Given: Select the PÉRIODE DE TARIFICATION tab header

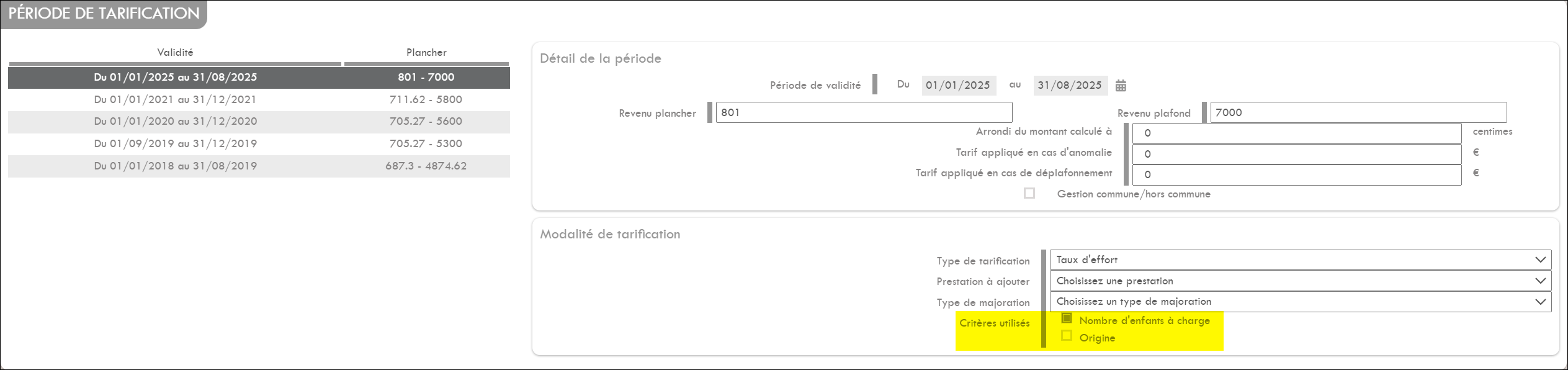Looking at the screenshot, I should tap(104, 14).
